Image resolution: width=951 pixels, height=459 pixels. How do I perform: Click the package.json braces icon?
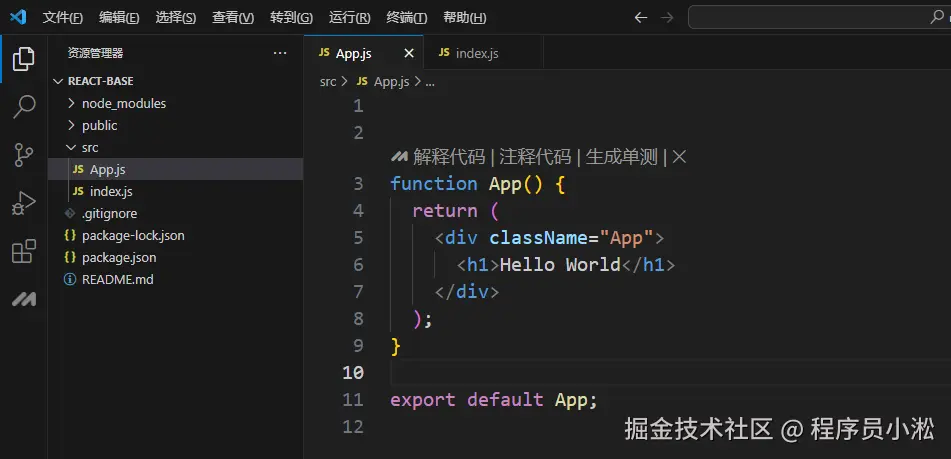pyautogui.click(x=70, y=257)
